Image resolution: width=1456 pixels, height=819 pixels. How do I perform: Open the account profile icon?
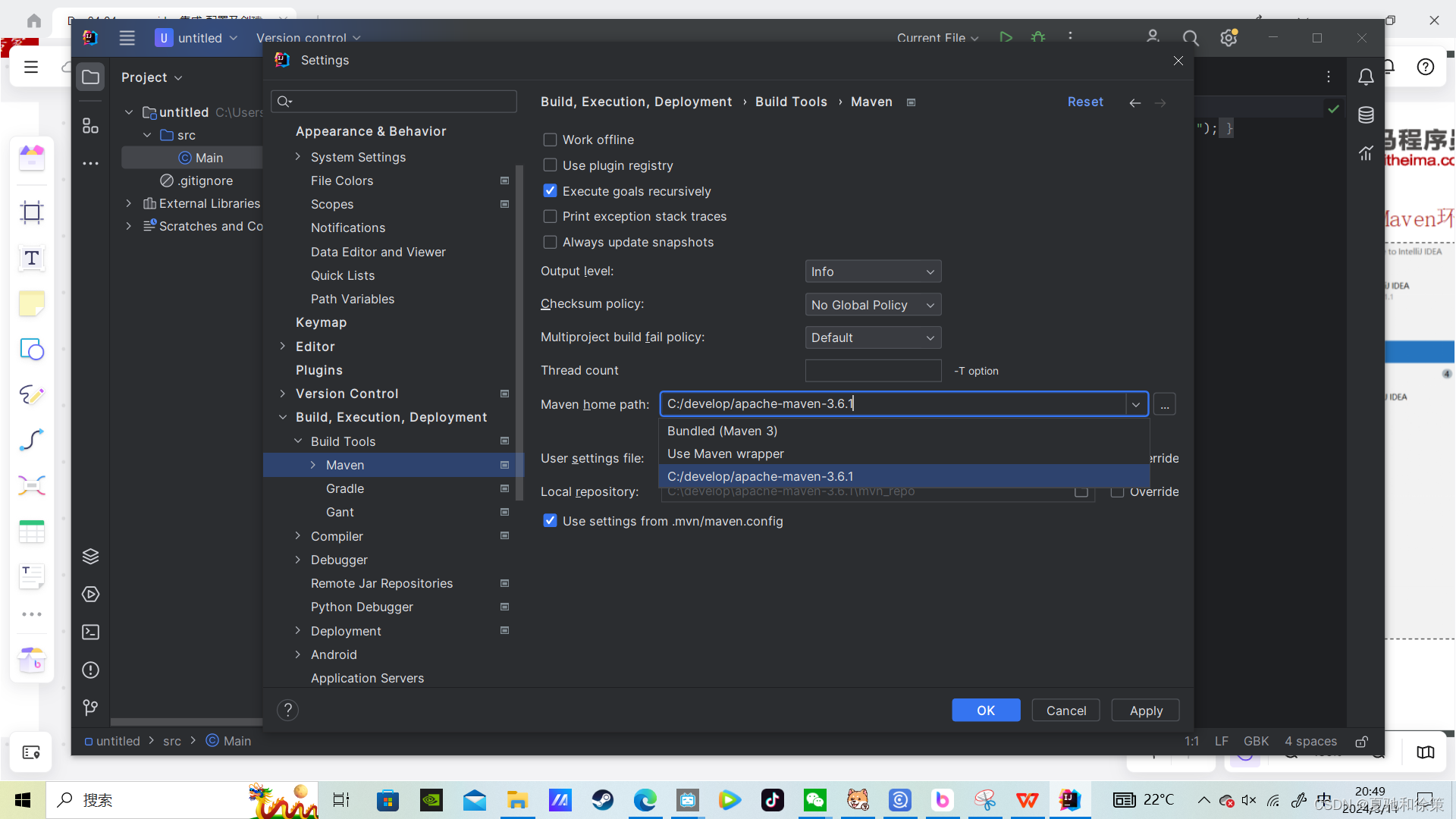[x=1153, y=36]
